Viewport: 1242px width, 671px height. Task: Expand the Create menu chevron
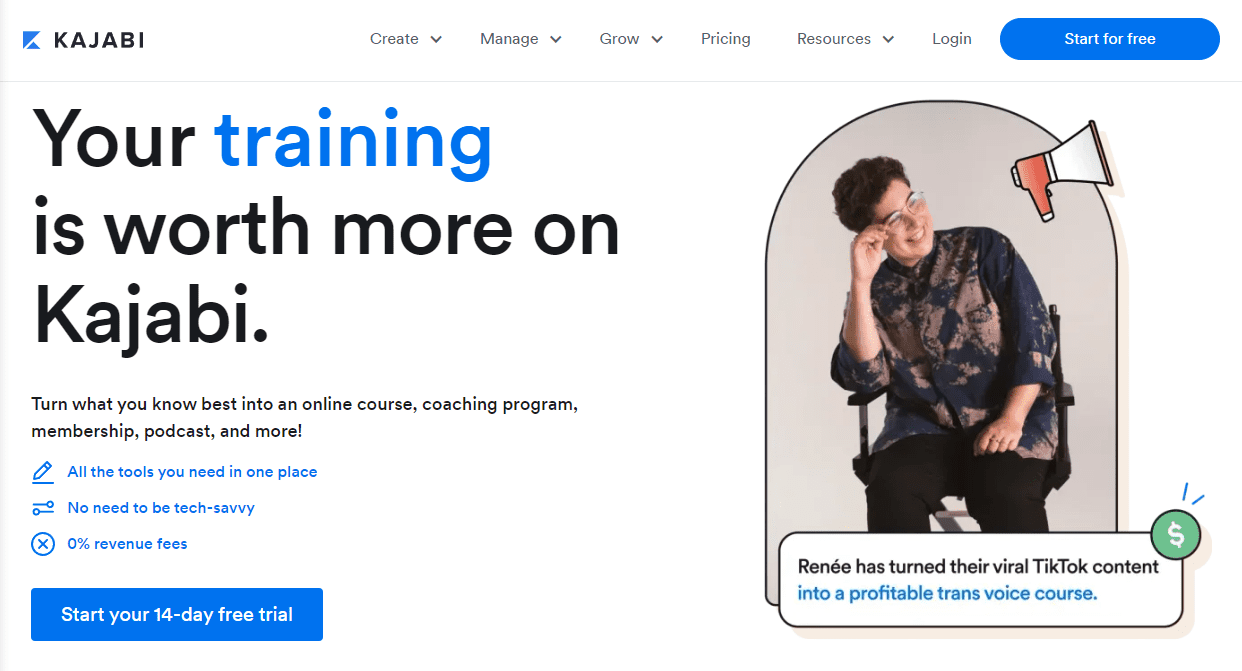[436, 40]
